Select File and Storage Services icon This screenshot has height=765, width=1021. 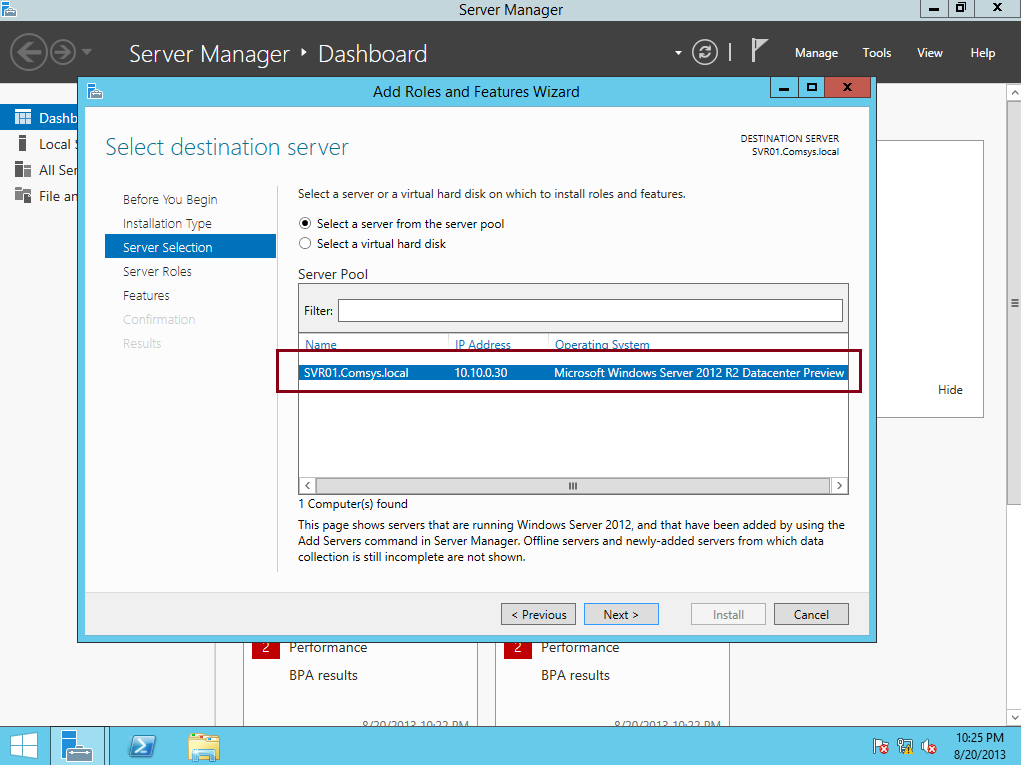23,195
